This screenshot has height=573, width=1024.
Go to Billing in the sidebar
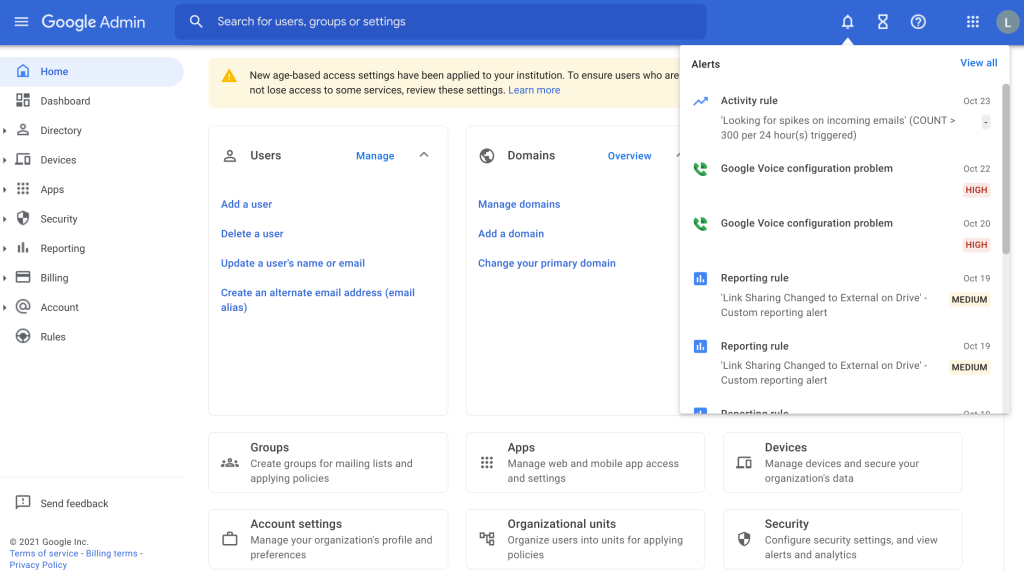click(54, 278)
